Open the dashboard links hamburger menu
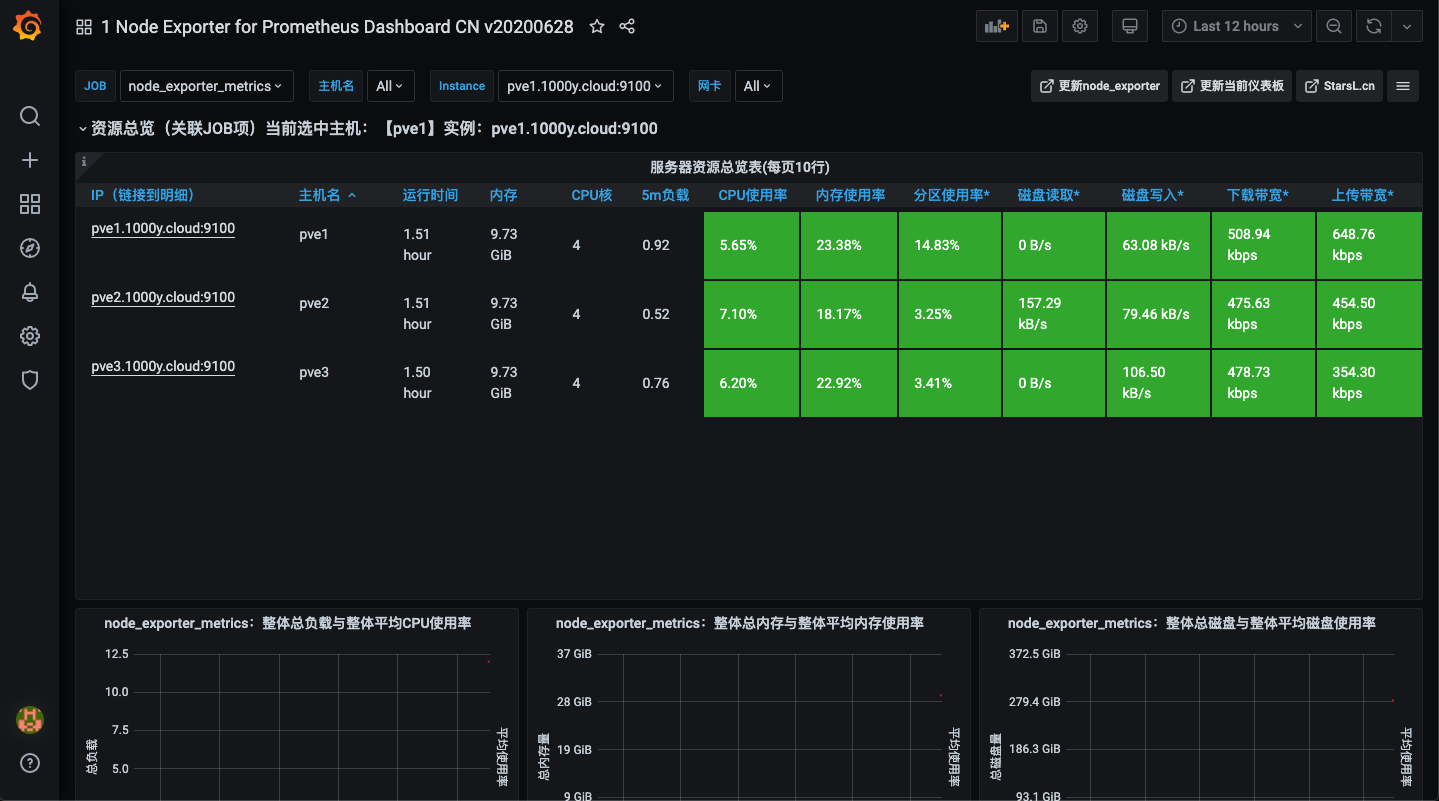The image size is (1439, 801). click(1403, 86)
